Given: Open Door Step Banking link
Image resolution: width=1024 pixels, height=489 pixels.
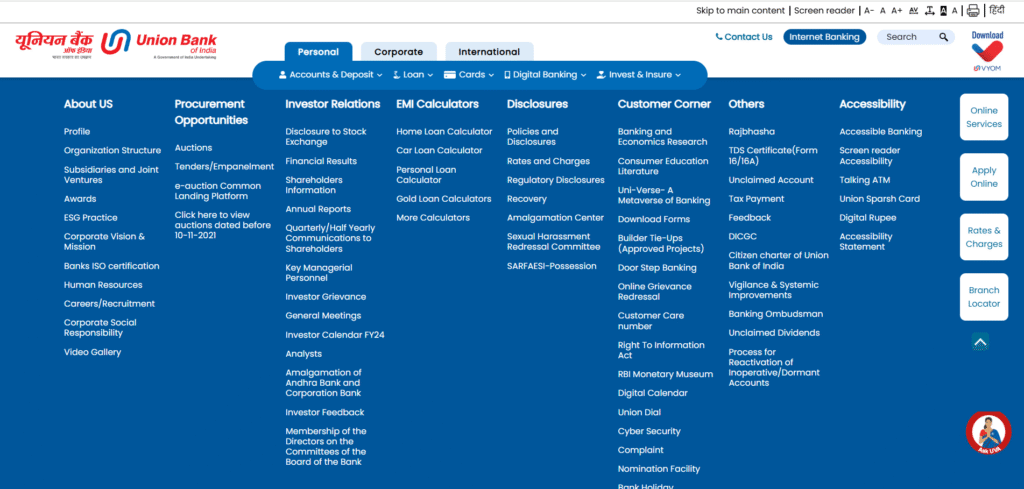Looking at the screenshot, I should (x=657, y=268).
